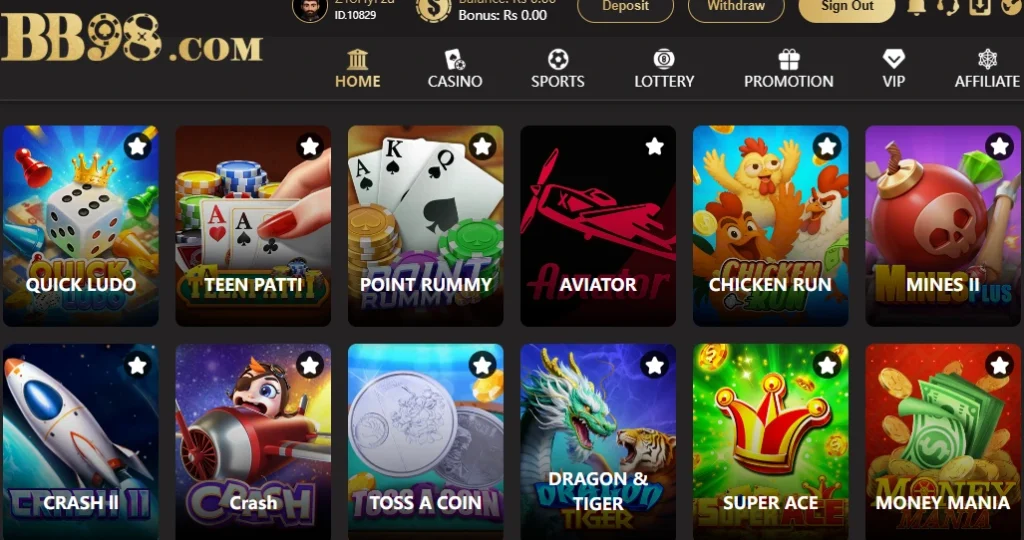Click the BB98.COM logo
The height and width of the screenshot is (540, 1024).
[x=131, y=39]
